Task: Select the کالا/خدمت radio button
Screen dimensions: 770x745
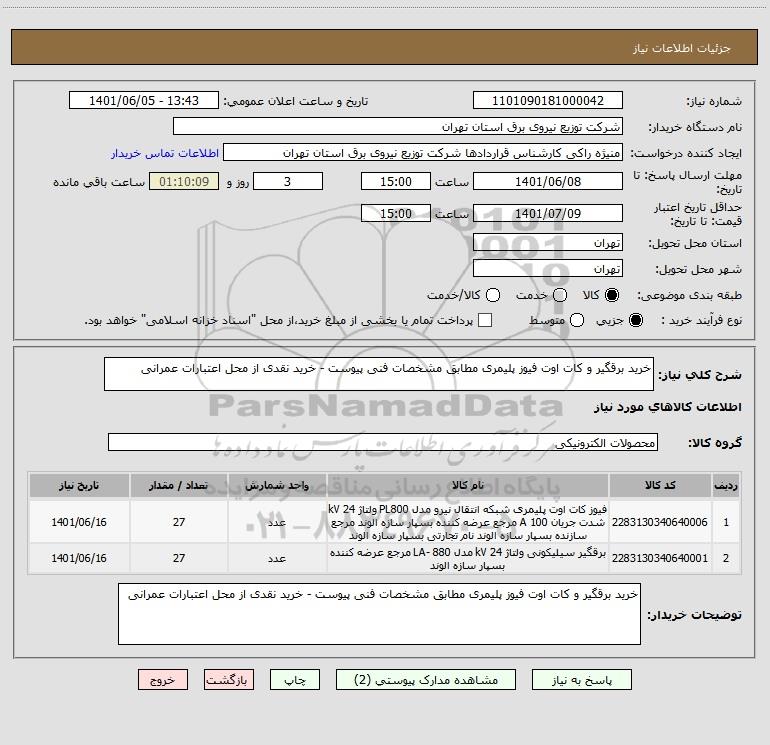Action: click(x=493, y=295)
